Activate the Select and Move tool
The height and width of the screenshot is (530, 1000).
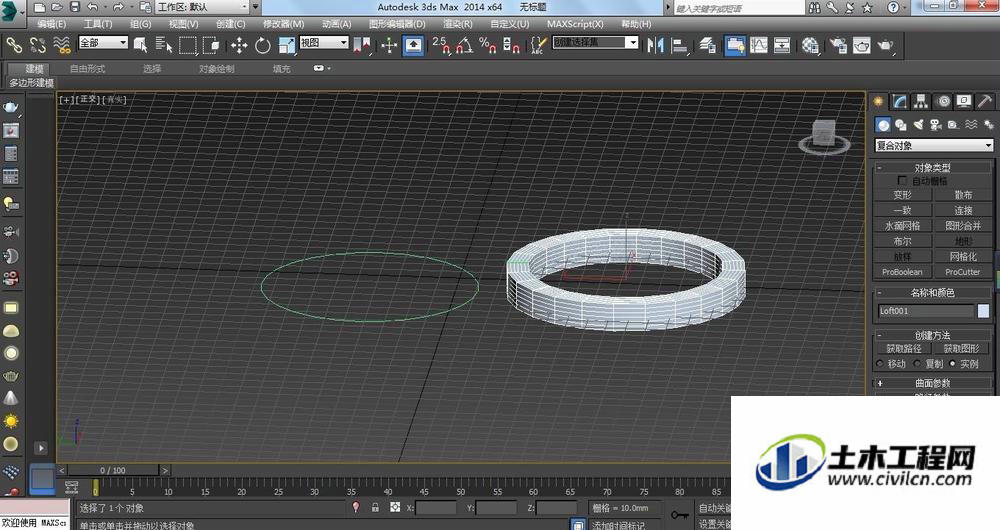[x=239, y=45]
